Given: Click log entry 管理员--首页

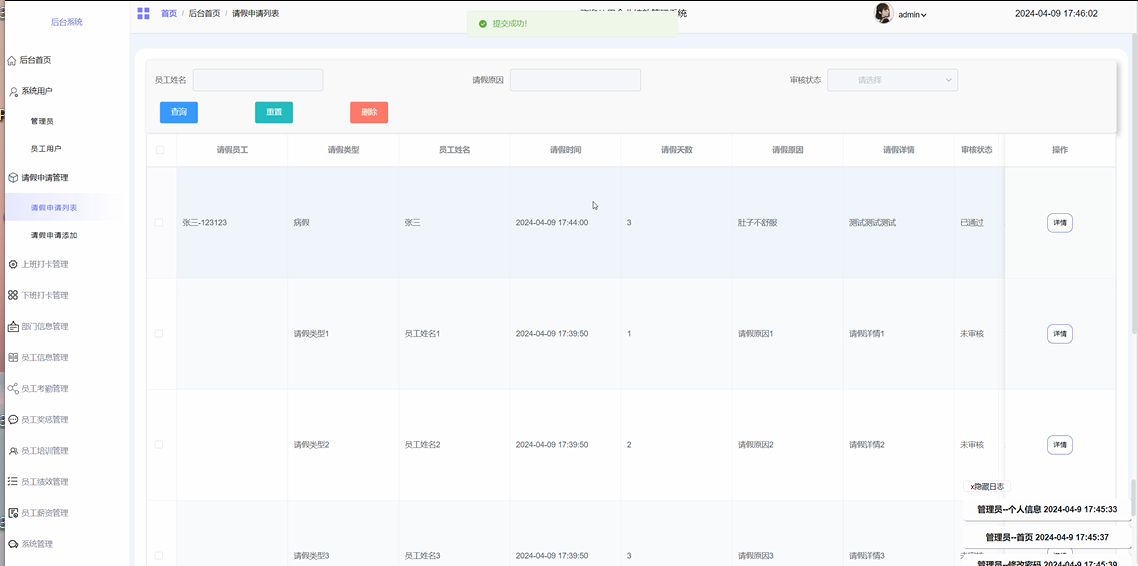Looking at the screenshot, I should (1047, 538).
